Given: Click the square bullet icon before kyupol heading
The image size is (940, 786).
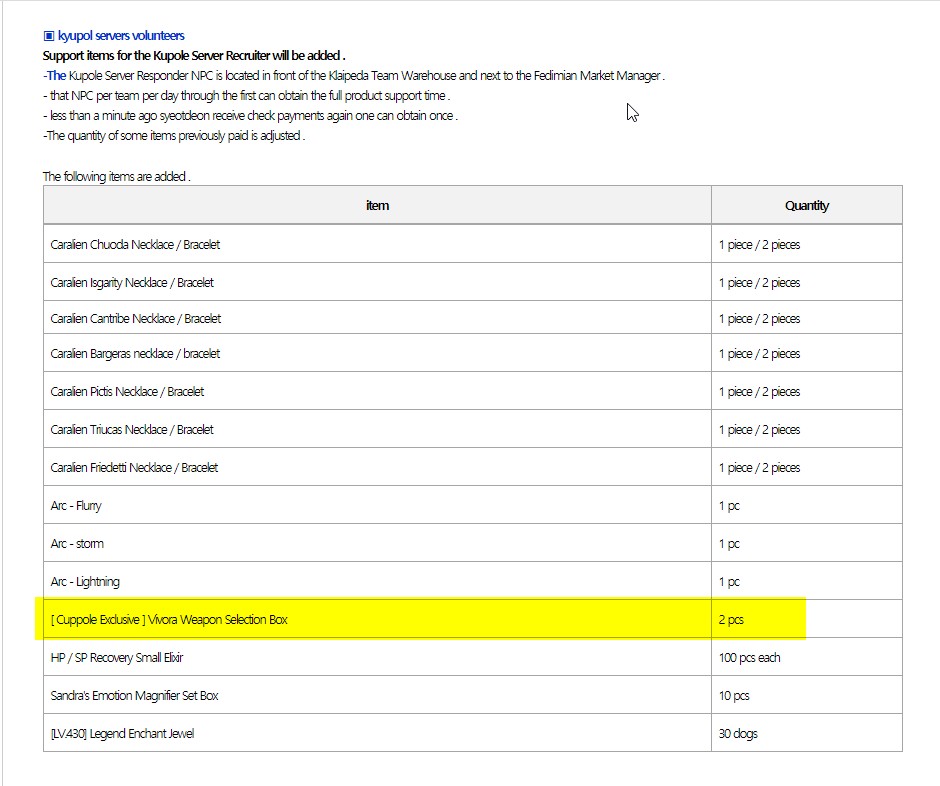Looking at the screenshot, I should 49,36.
